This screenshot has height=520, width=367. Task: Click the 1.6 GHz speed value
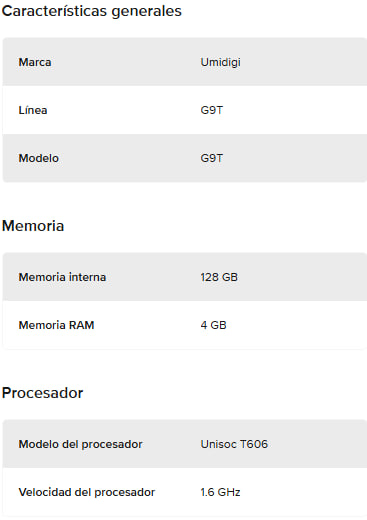pos(220,492)
